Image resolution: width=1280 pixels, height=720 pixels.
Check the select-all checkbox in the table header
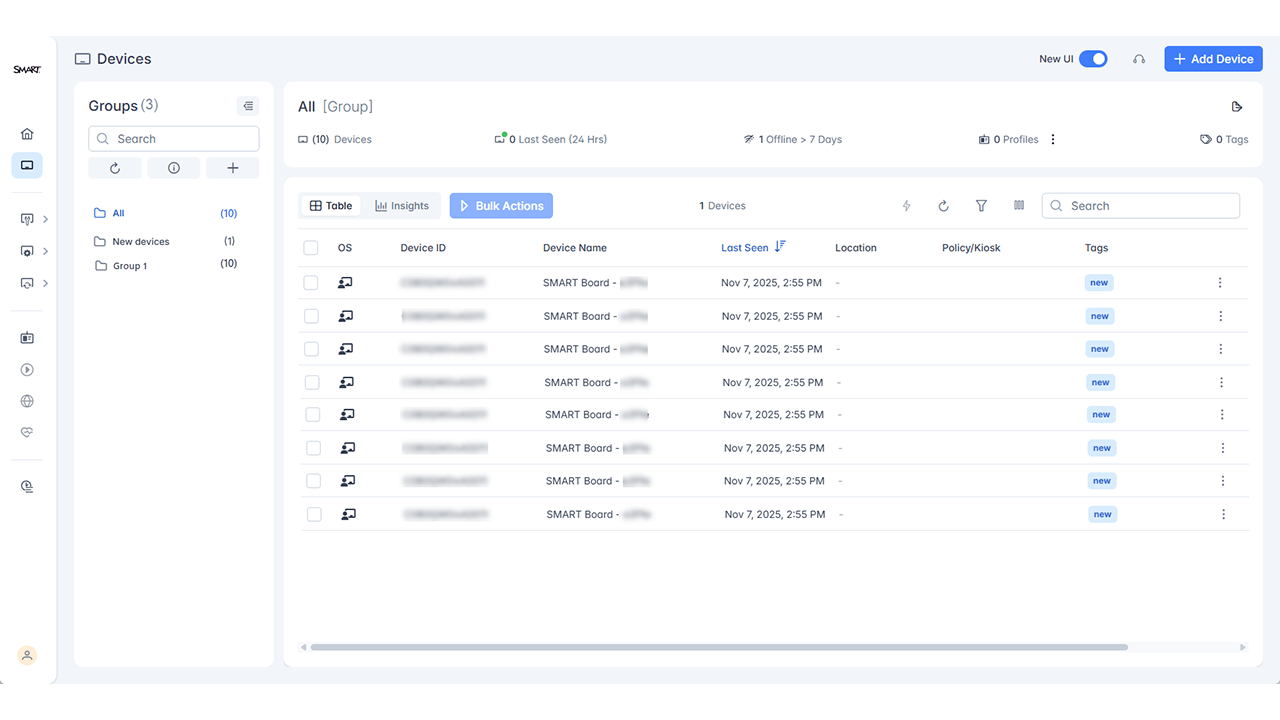click(x=310, y=247)
